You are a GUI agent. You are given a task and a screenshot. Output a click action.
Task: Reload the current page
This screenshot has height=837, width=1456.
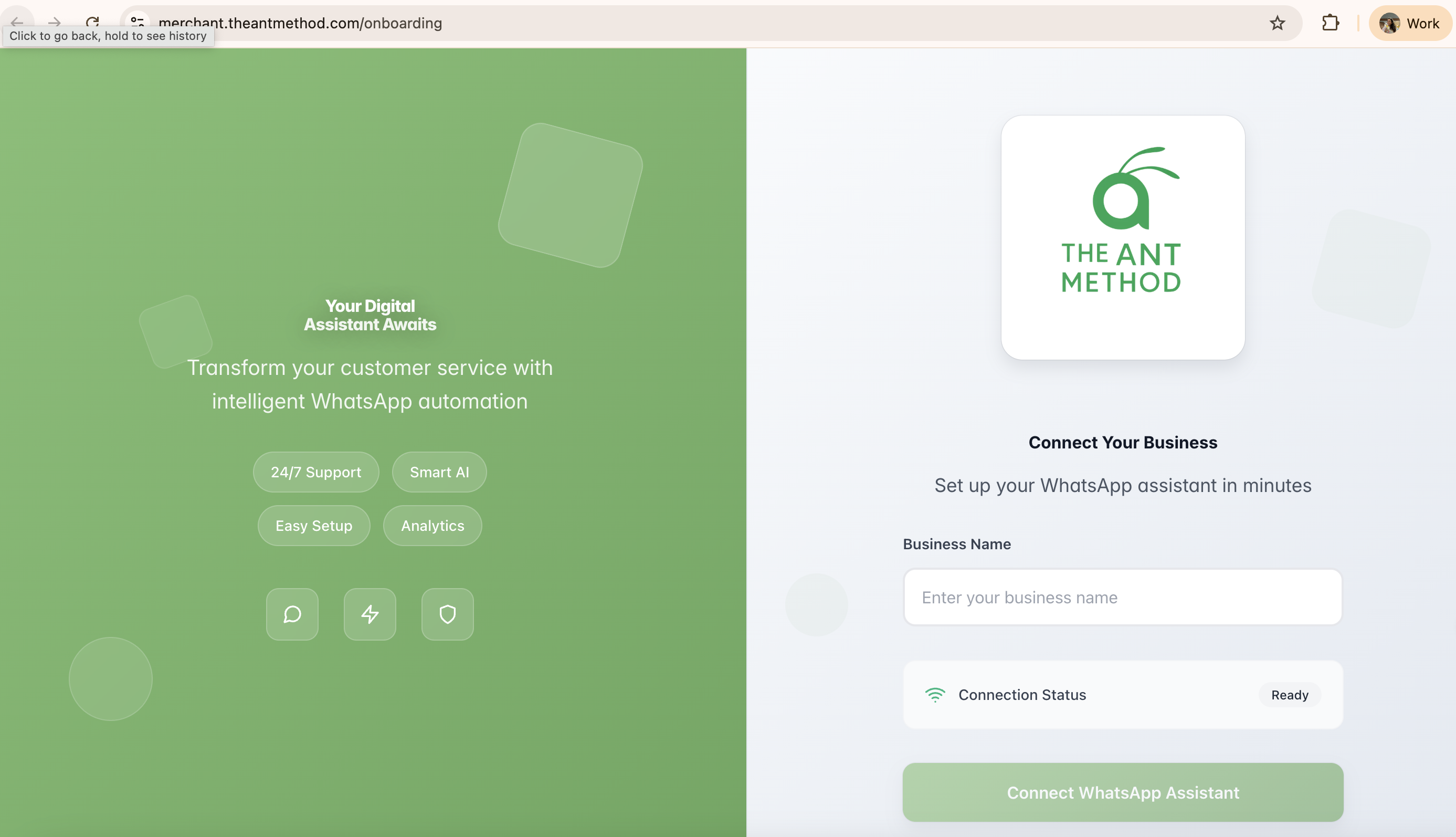92,23
